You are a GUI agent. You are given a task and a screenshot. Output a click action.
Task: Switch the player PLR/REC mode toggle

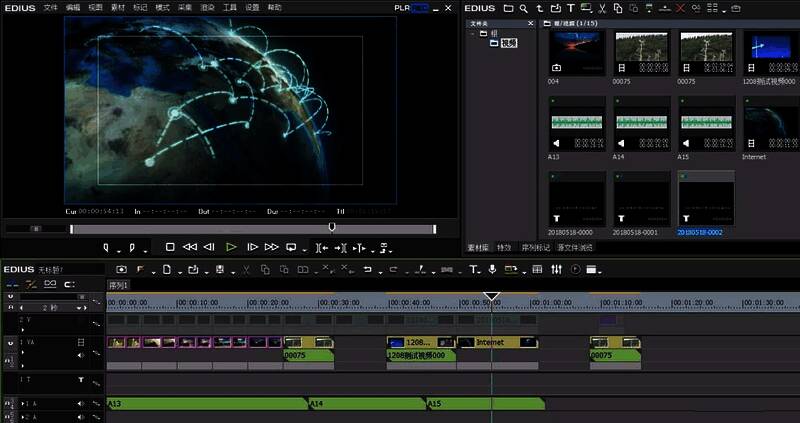[x=411, y=7]
